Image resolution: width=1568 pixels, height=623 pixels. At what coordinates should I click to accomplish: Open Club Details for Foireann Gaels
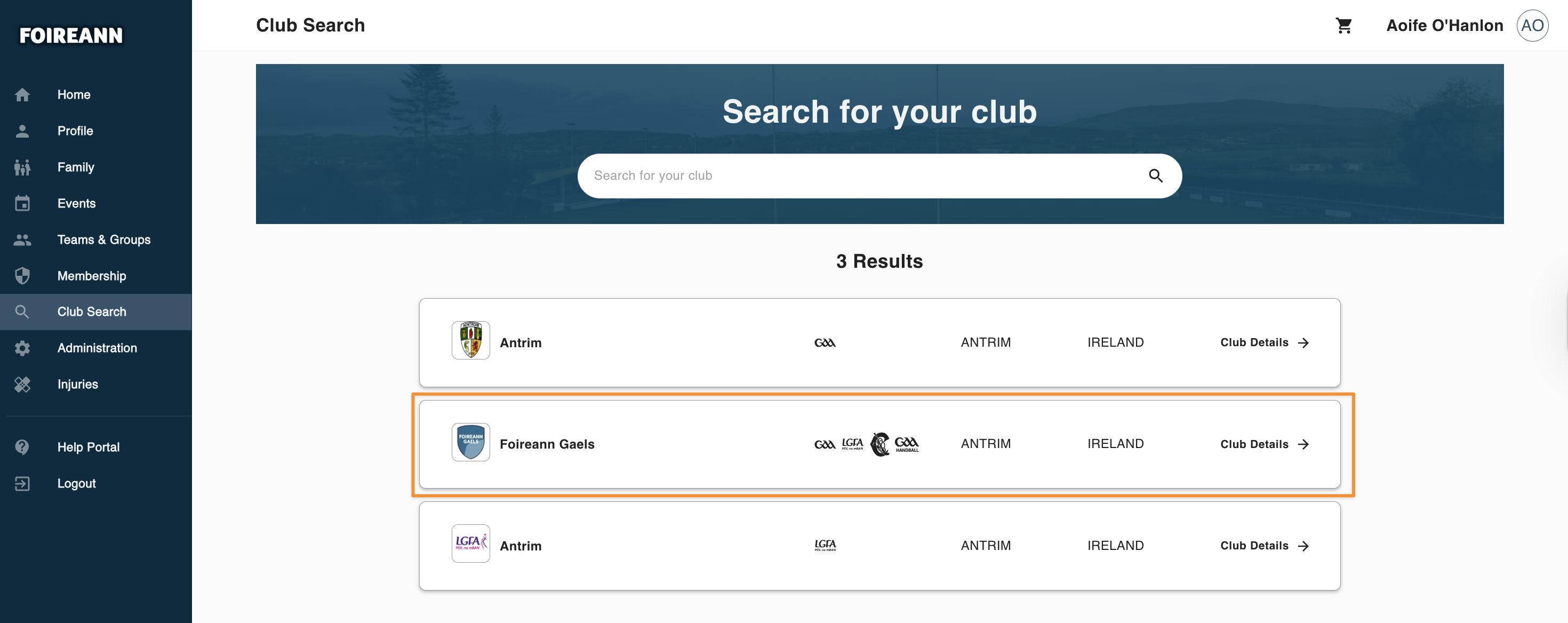[1264, 444]
